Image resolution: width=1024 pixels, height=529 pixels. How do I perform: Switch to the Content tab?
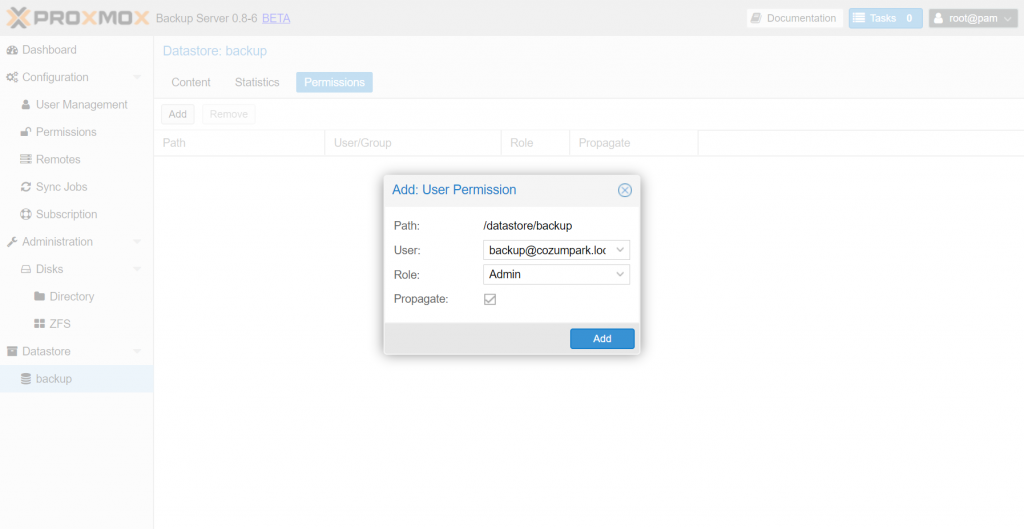coord(191,82)
